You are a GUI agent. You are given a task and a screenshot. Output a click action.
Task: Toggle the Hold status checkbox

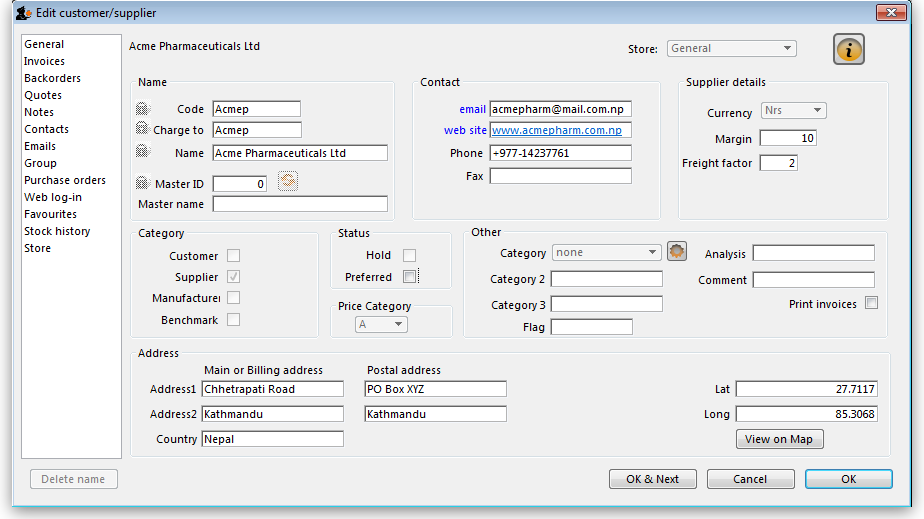[x=410, y=255]
